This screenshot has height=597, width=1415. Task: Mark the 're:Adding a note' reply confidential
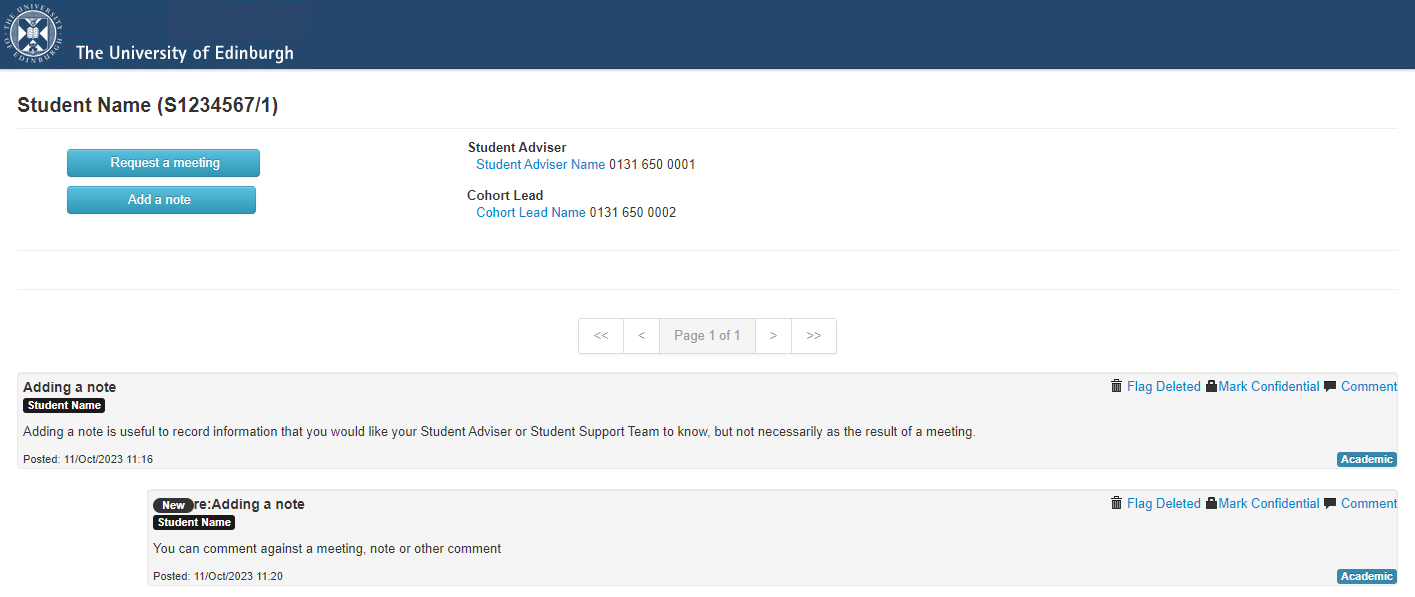pos(1269,503)
